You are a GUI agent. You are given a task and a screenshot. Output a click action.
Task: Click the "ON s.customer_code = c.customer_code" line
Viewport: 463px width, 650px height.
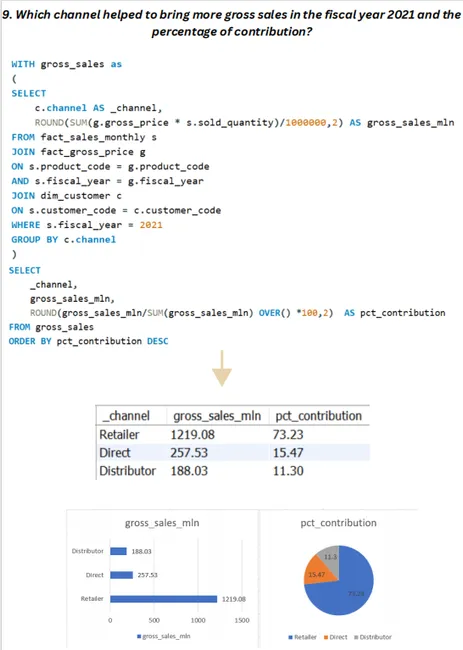tap(116, 211)
